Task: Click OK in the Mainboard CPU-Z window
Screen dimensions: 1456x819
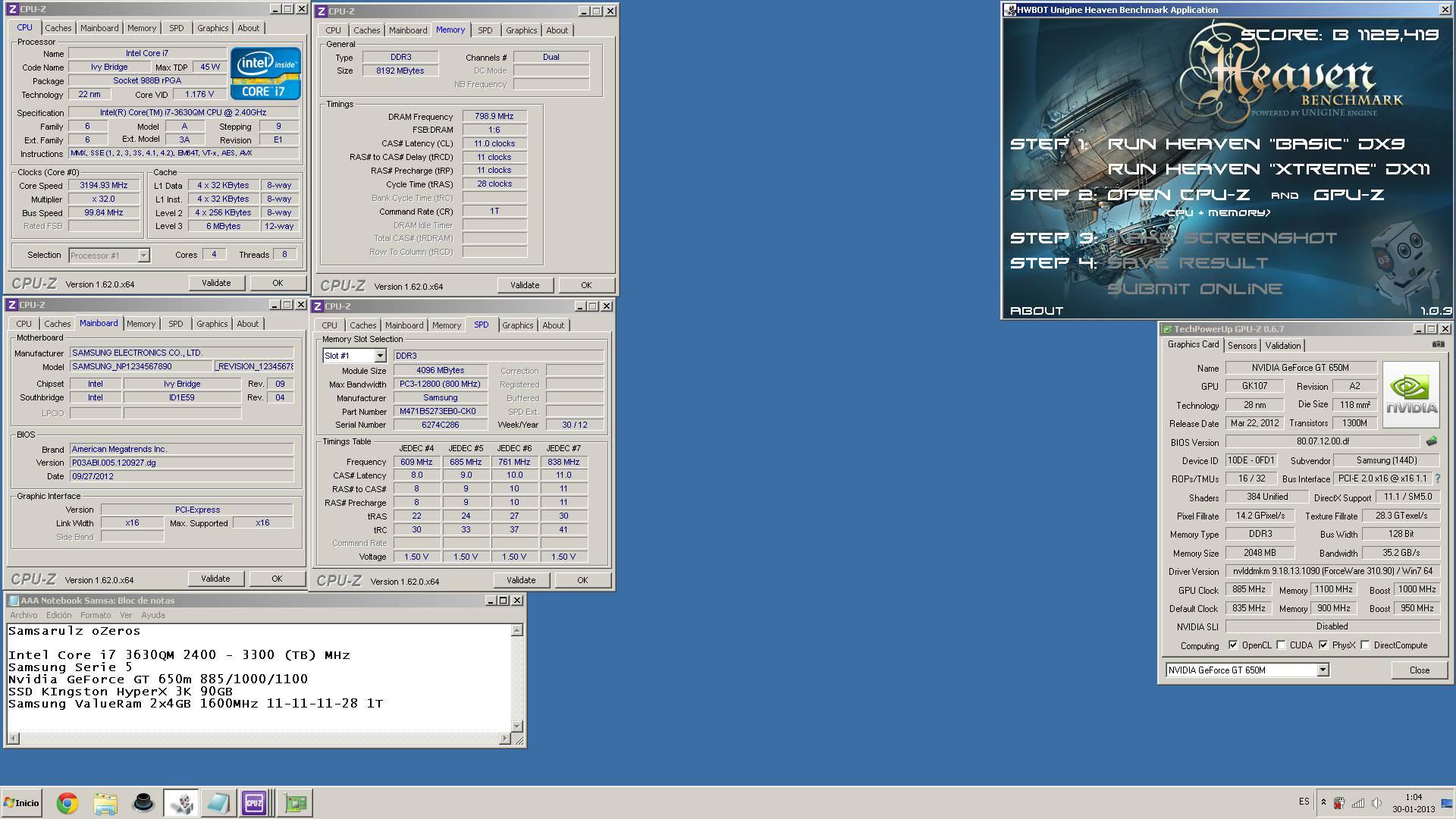Action: coord(277,579)
